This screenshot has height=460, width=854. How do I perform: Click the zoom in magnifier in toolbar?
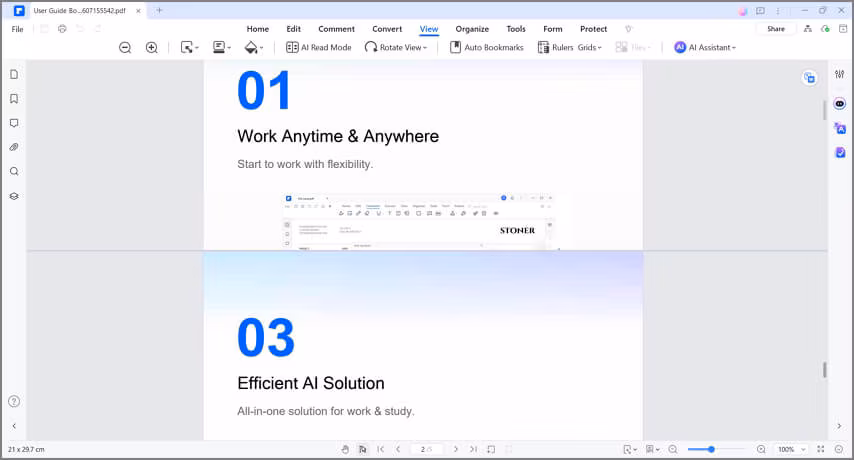pos(152,47)
